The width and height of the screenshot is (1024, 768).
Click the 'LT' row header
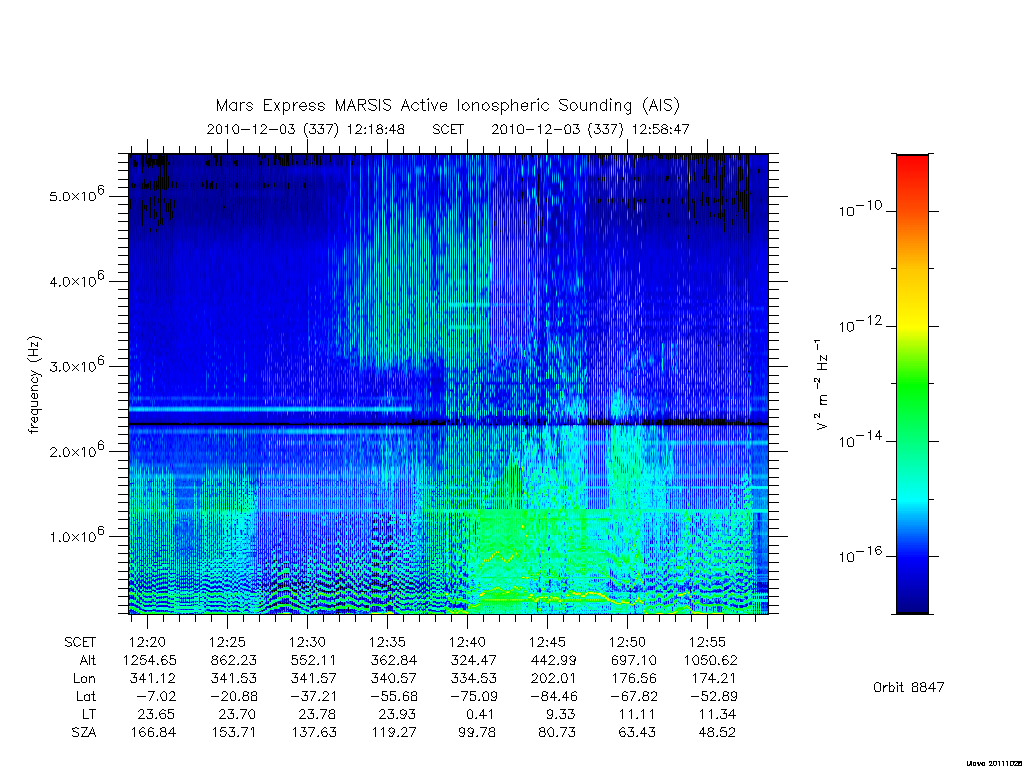[89, 714]
